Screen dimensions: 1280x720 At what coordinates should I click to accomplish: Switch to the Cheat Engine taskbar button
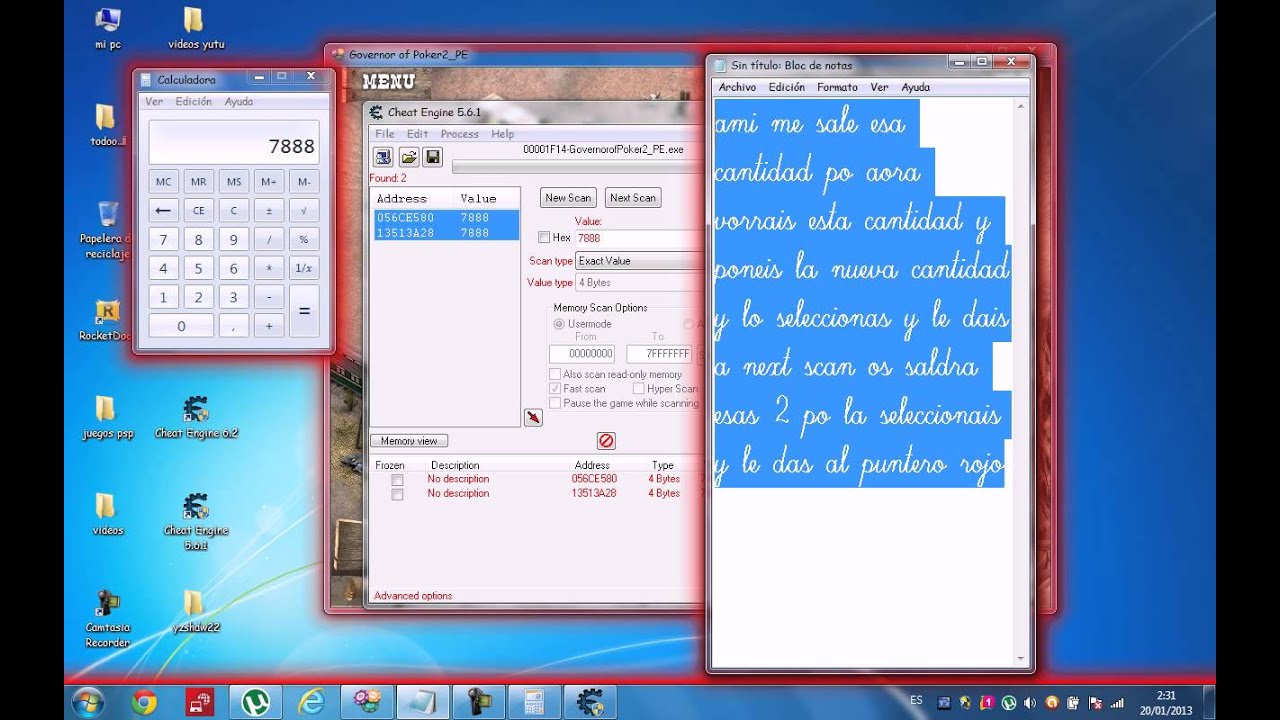click(x=591, y=702)
